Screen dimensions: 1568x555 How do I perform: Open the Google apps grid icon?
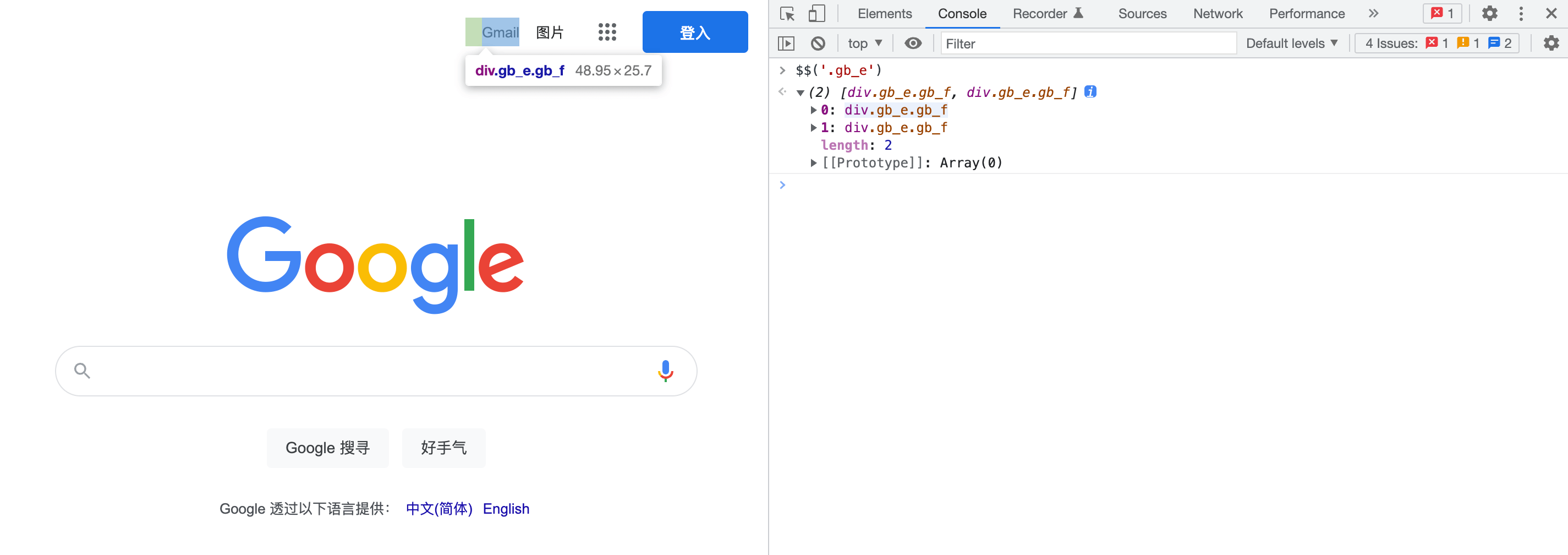[607, 32]
